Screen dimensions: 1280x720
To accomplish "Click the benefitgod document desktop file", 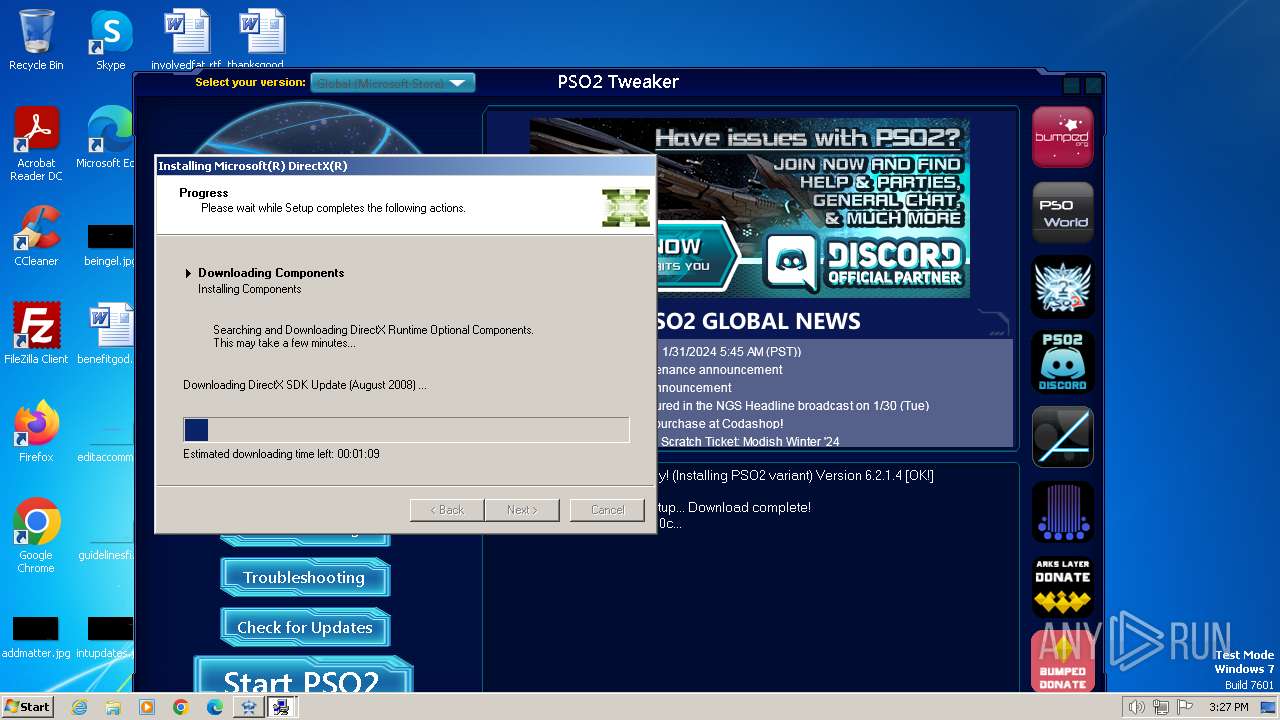I will [108, 333].
